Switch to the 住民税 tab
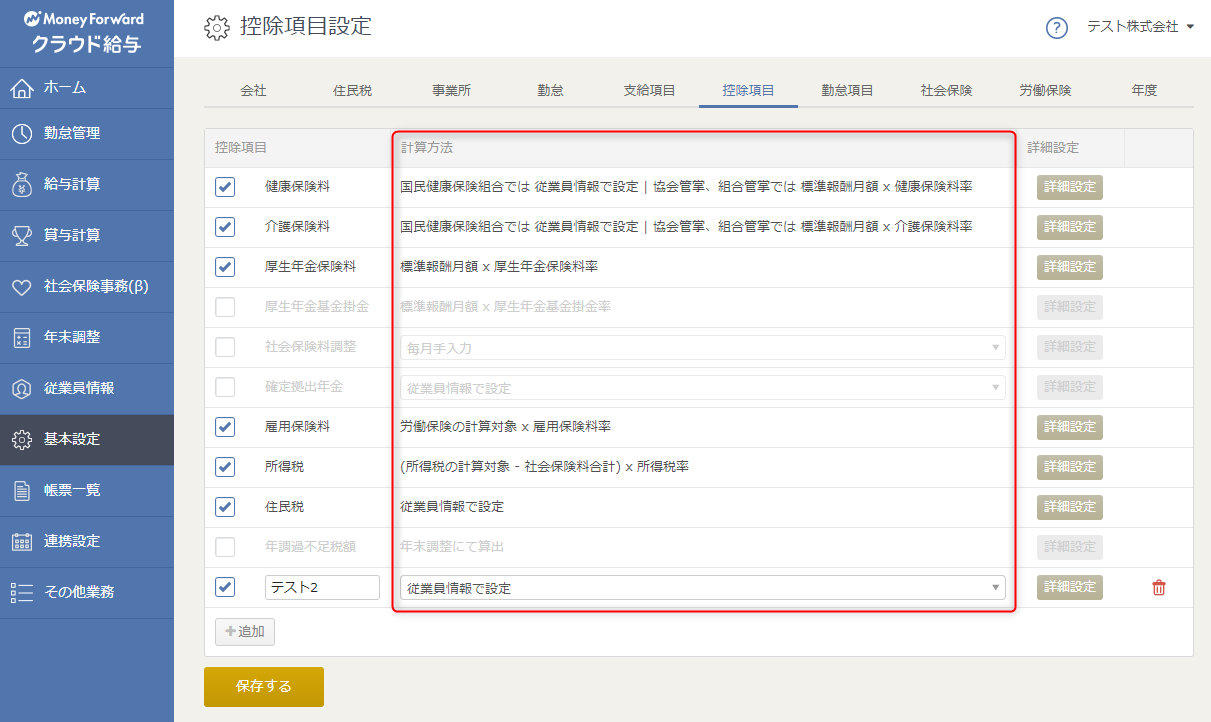This screenshot has height=722, width=1211. pyautogui.click(x=352, y=90)
